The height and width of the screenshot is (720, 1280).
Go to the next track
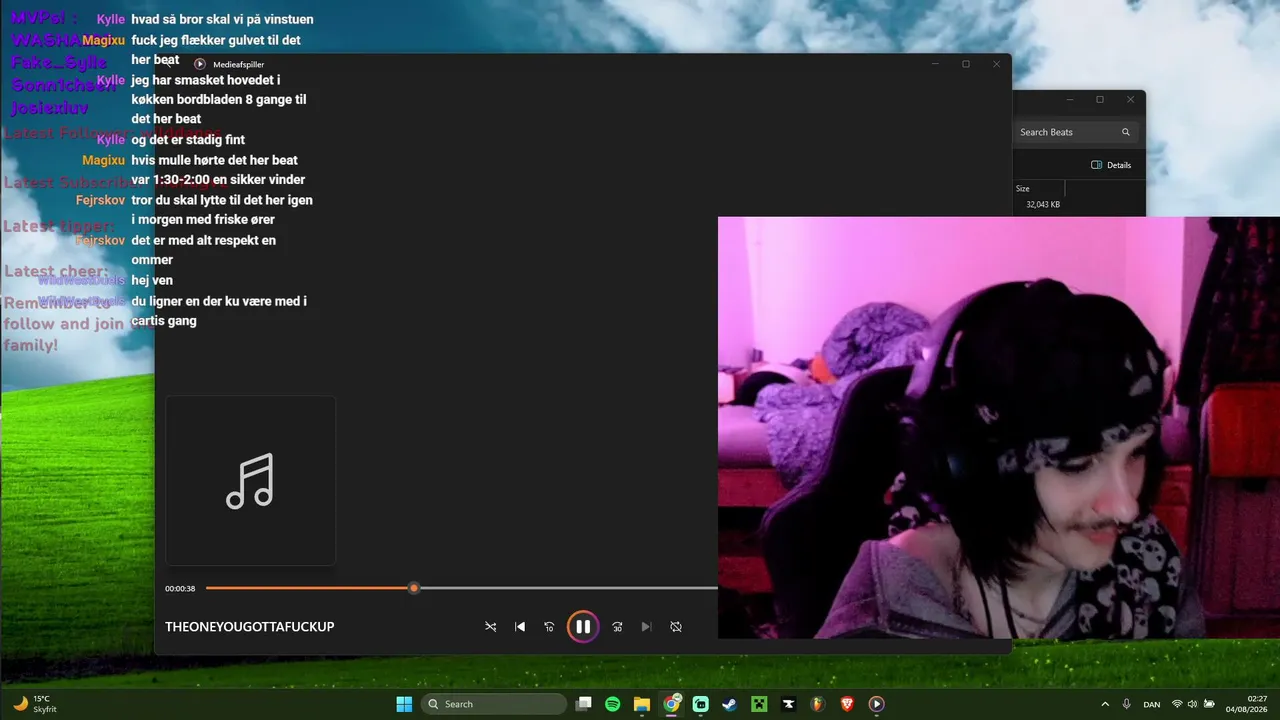pos(646,627)
